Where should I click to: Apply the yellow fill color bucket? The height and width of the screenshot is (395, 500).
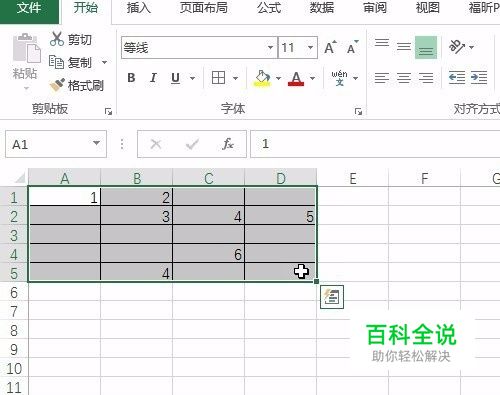263,78
